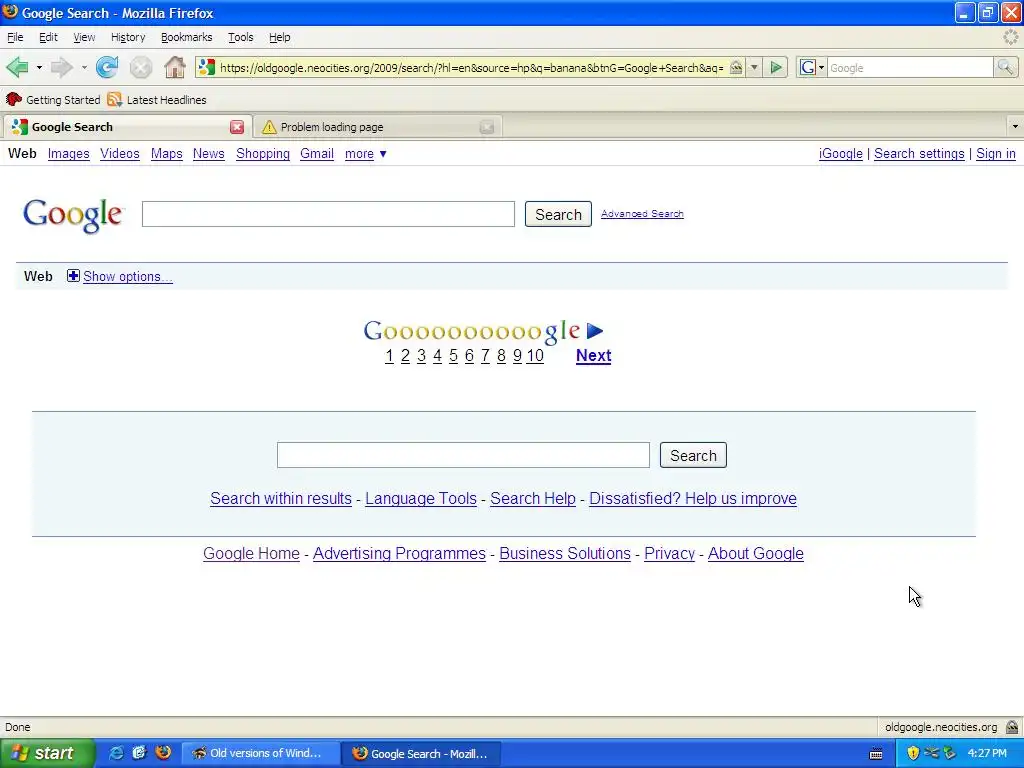Click in the top Google search field

coord(328,214)
